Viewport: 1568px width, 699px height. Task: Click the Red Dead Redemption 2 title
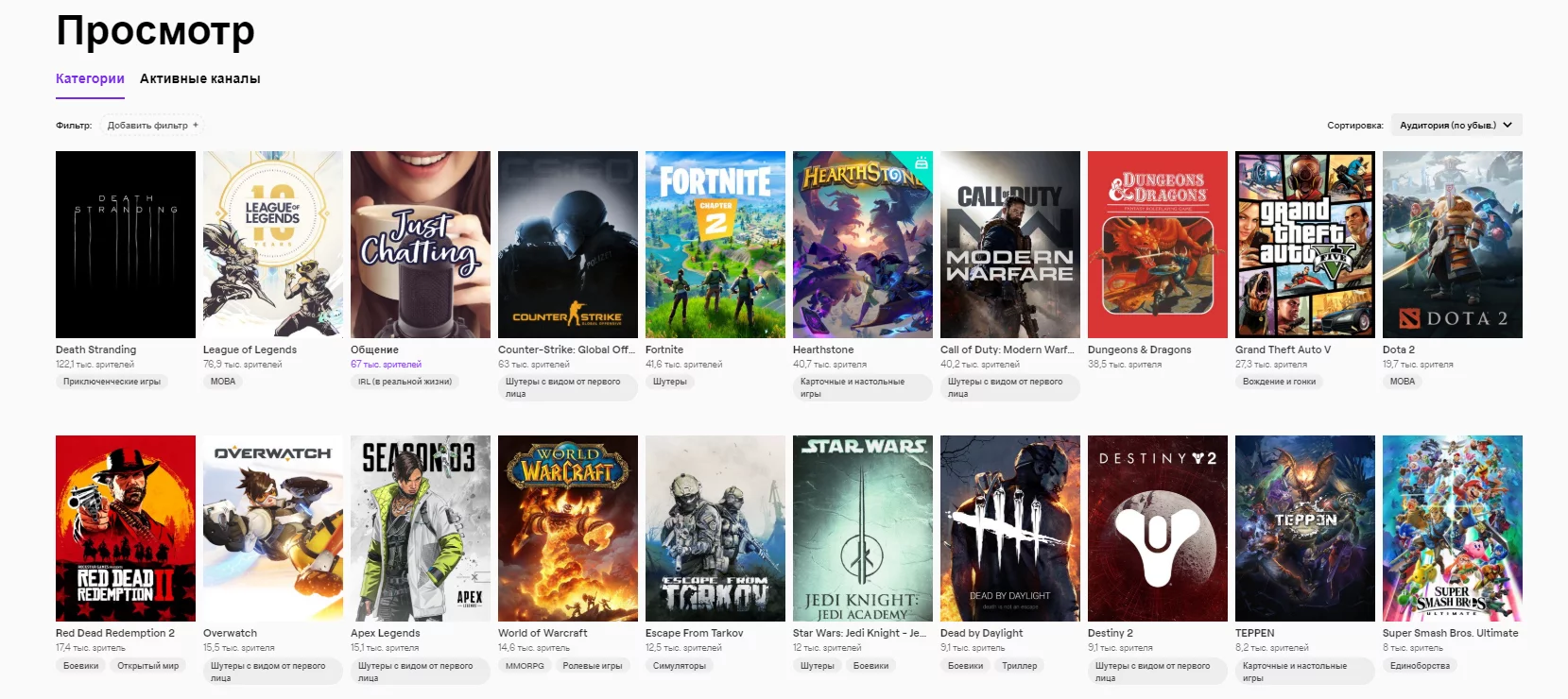(115, 633)
